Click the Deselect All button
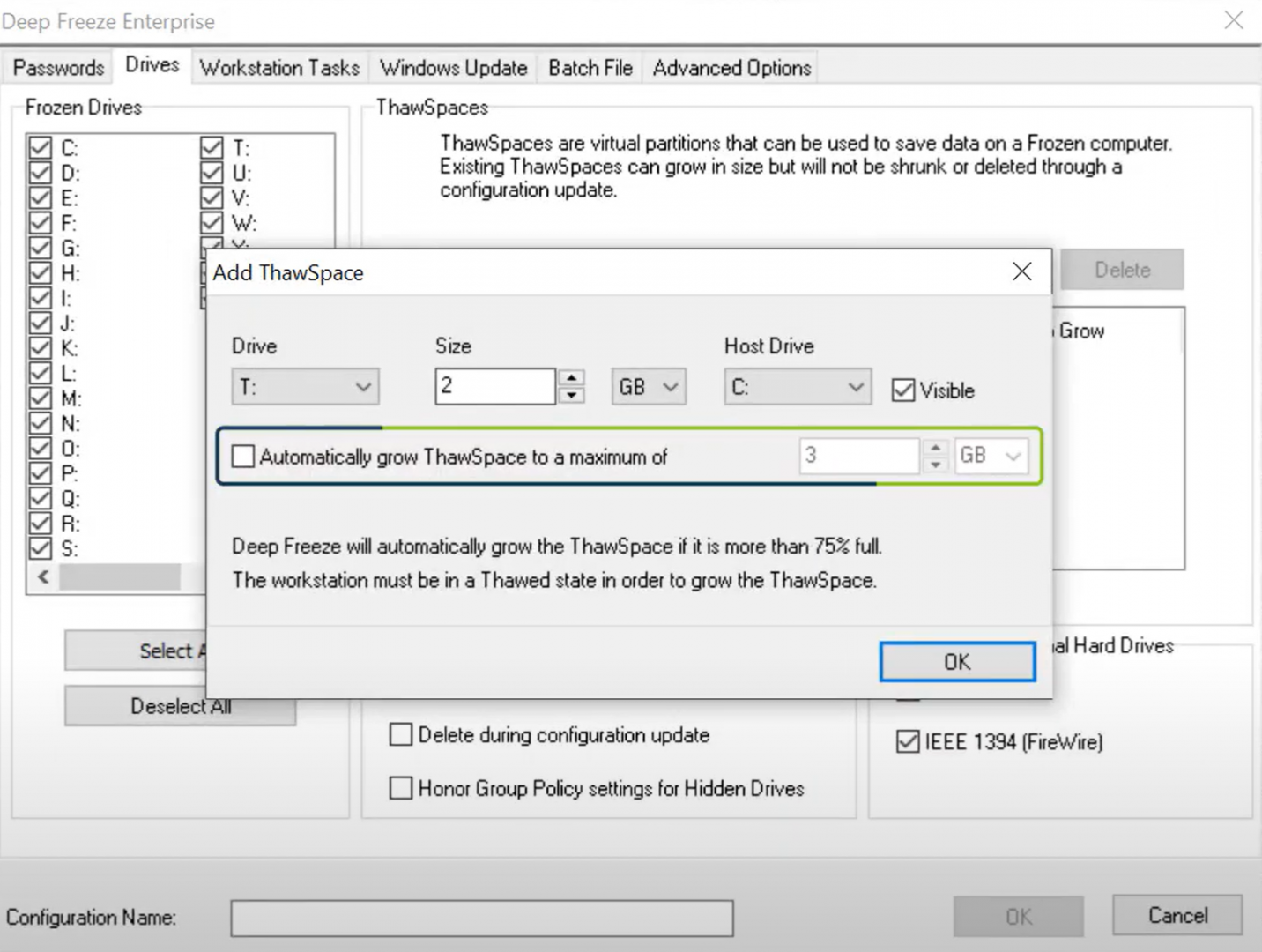 pos(181,707)
